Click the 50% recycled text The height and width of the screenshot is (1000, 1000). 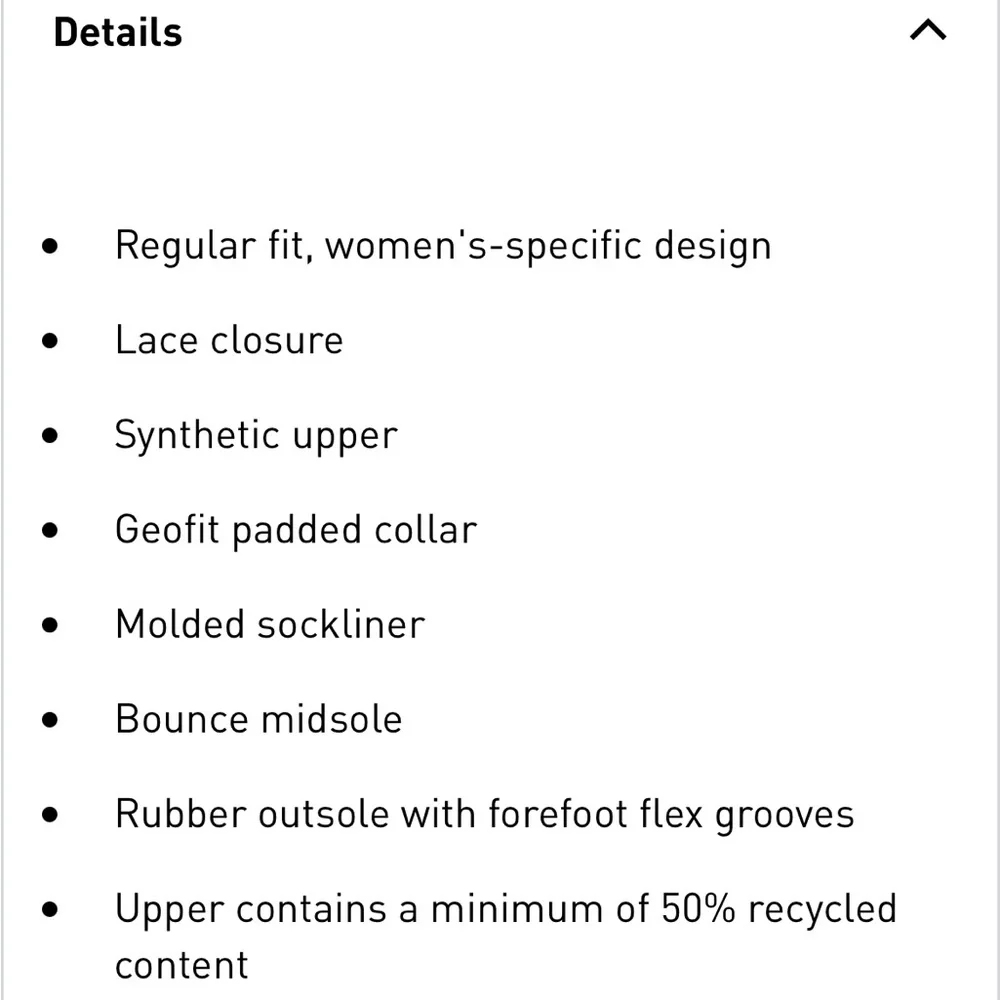click(x=779, y=909)
